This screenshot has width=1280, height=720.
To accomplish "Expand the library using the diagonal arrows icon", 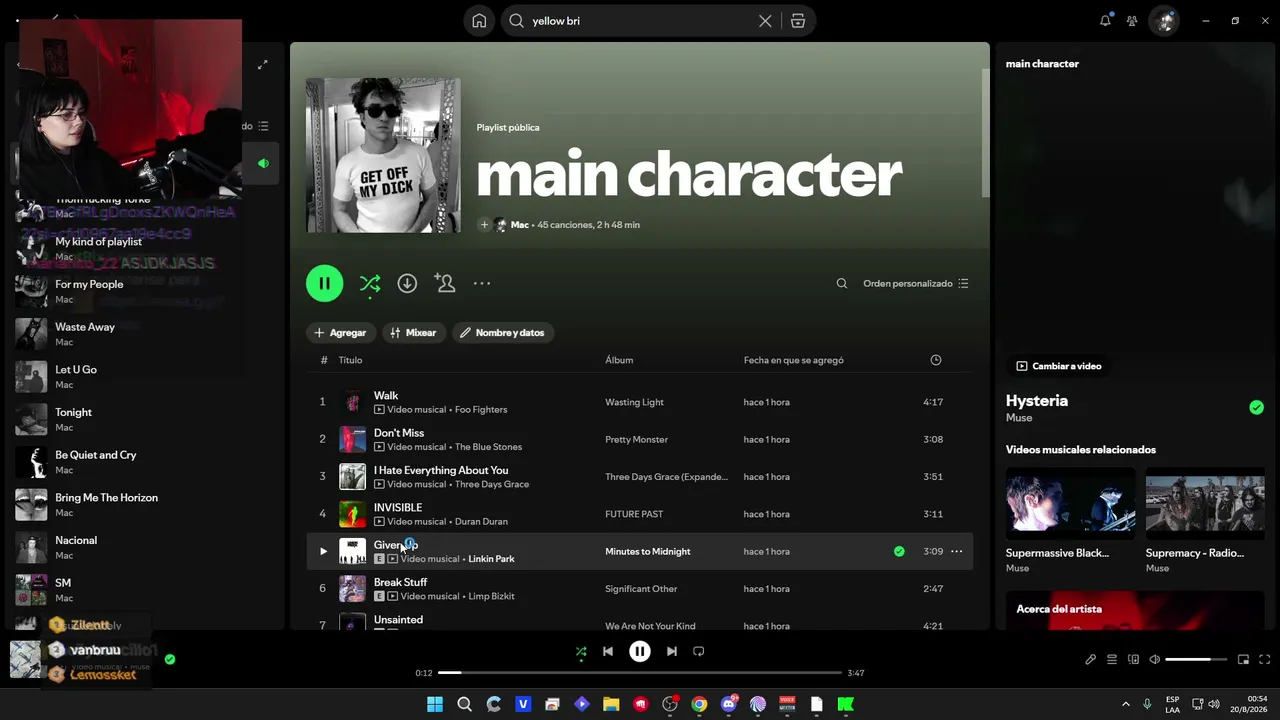I will pyautogui.click(x=262, y=65).
